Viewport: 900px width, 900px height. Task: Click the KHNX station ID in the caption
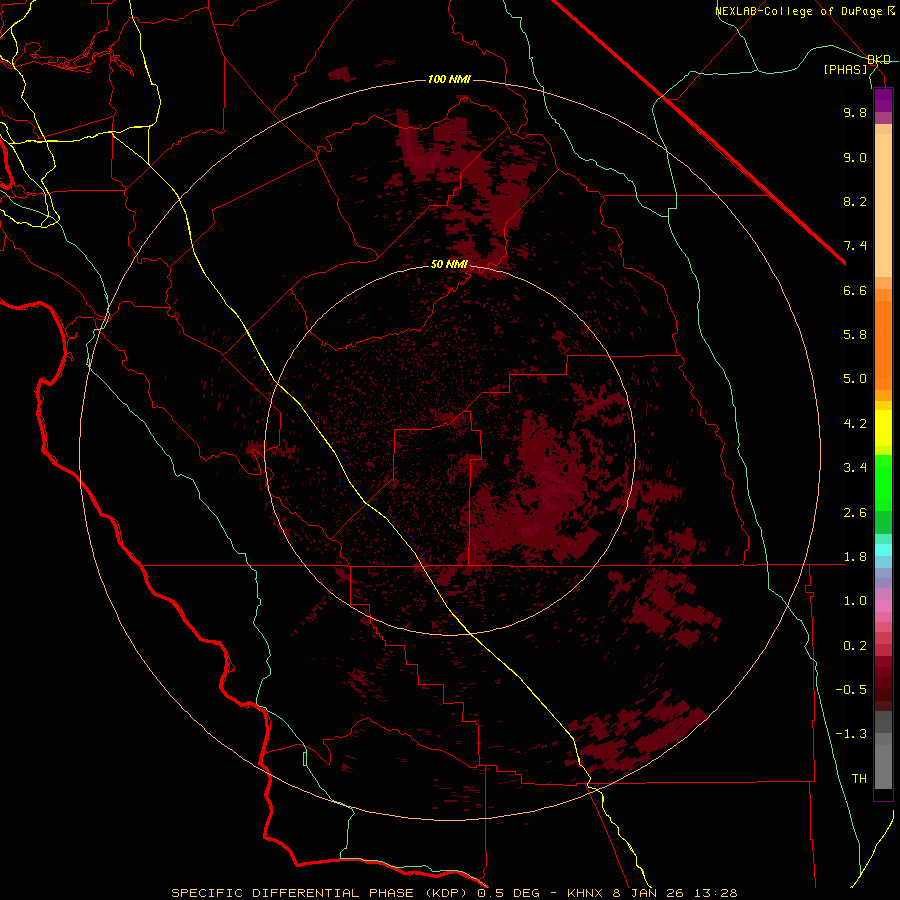pyautogui.click(x=586, y=893)
